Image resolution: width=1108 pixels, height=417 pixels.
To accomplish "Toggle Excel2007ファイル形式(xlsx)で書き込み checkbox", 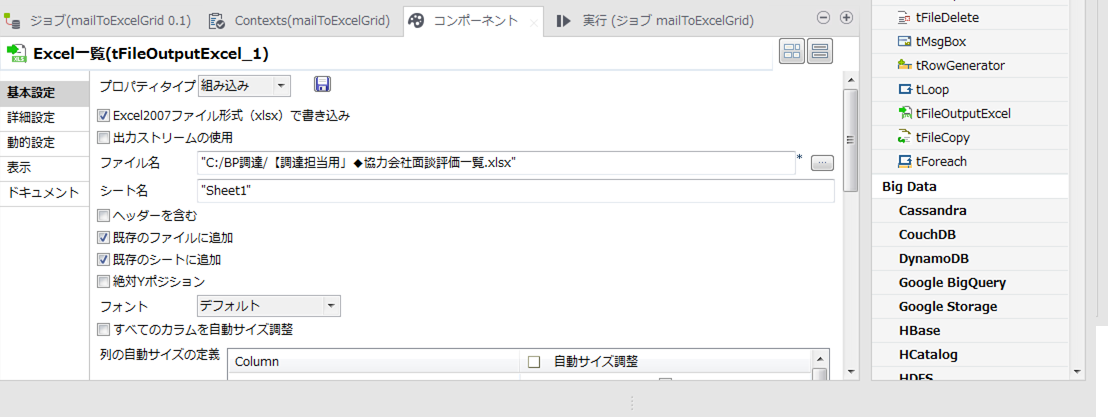I will pos(103,114).
